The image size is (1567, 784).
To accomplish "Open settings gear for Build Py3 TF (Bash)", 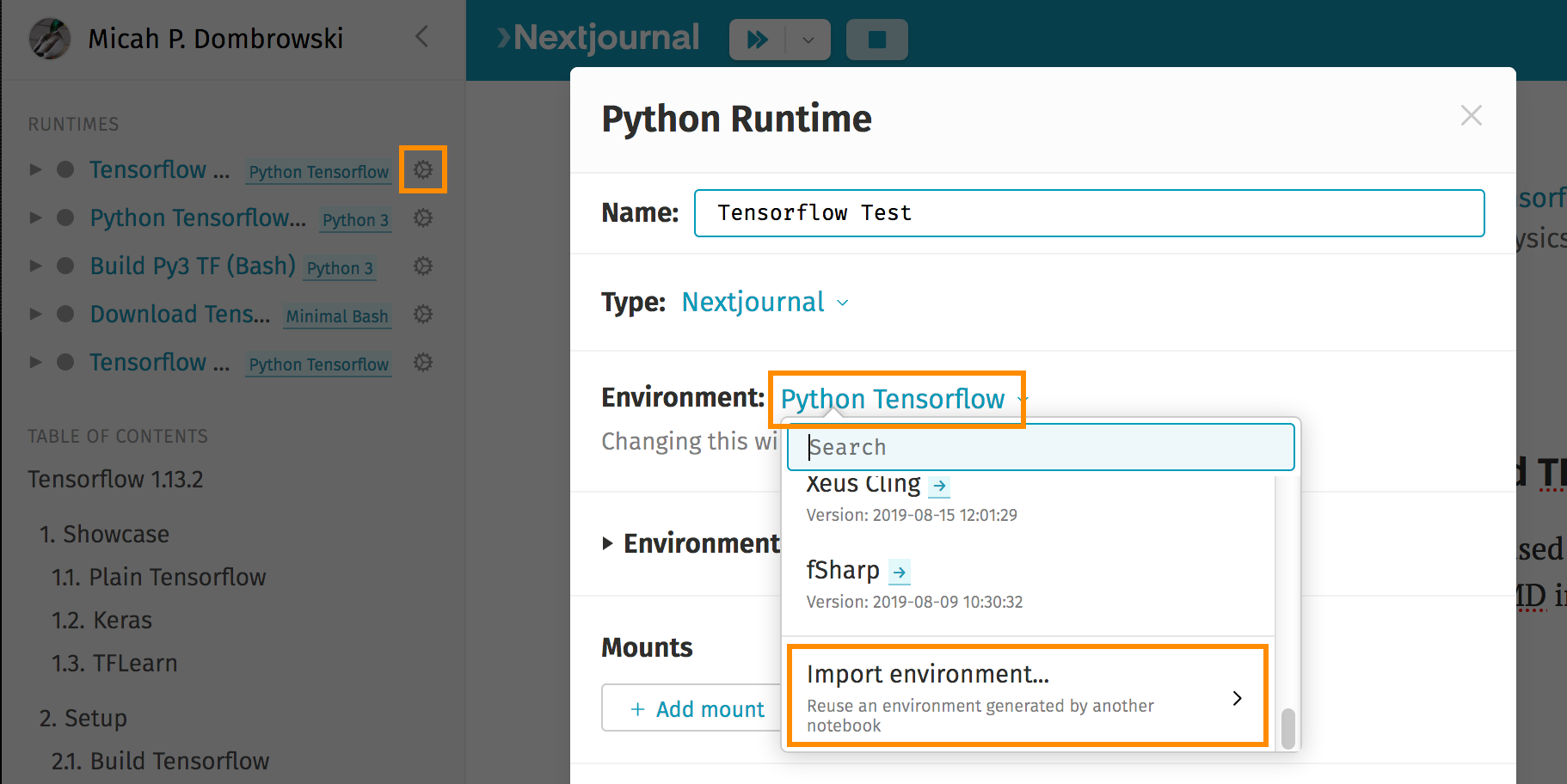I will (422, 266).
